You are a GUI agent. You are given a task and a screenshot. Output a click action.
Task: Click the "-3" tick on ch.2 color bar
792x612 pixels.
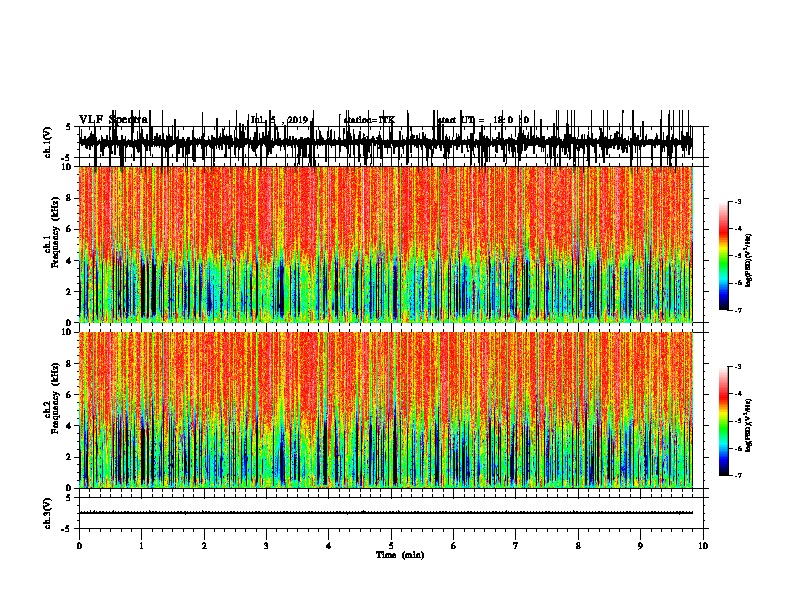(x=737, y=367)
